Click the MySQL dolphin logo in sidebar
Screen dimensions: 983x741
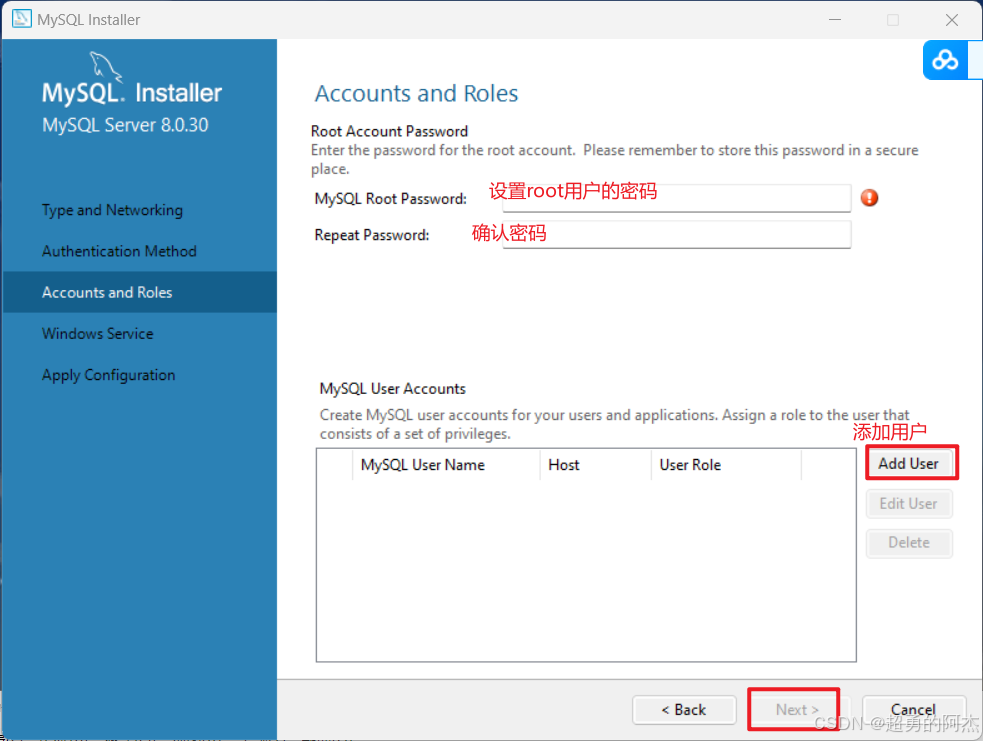[105, 66]
